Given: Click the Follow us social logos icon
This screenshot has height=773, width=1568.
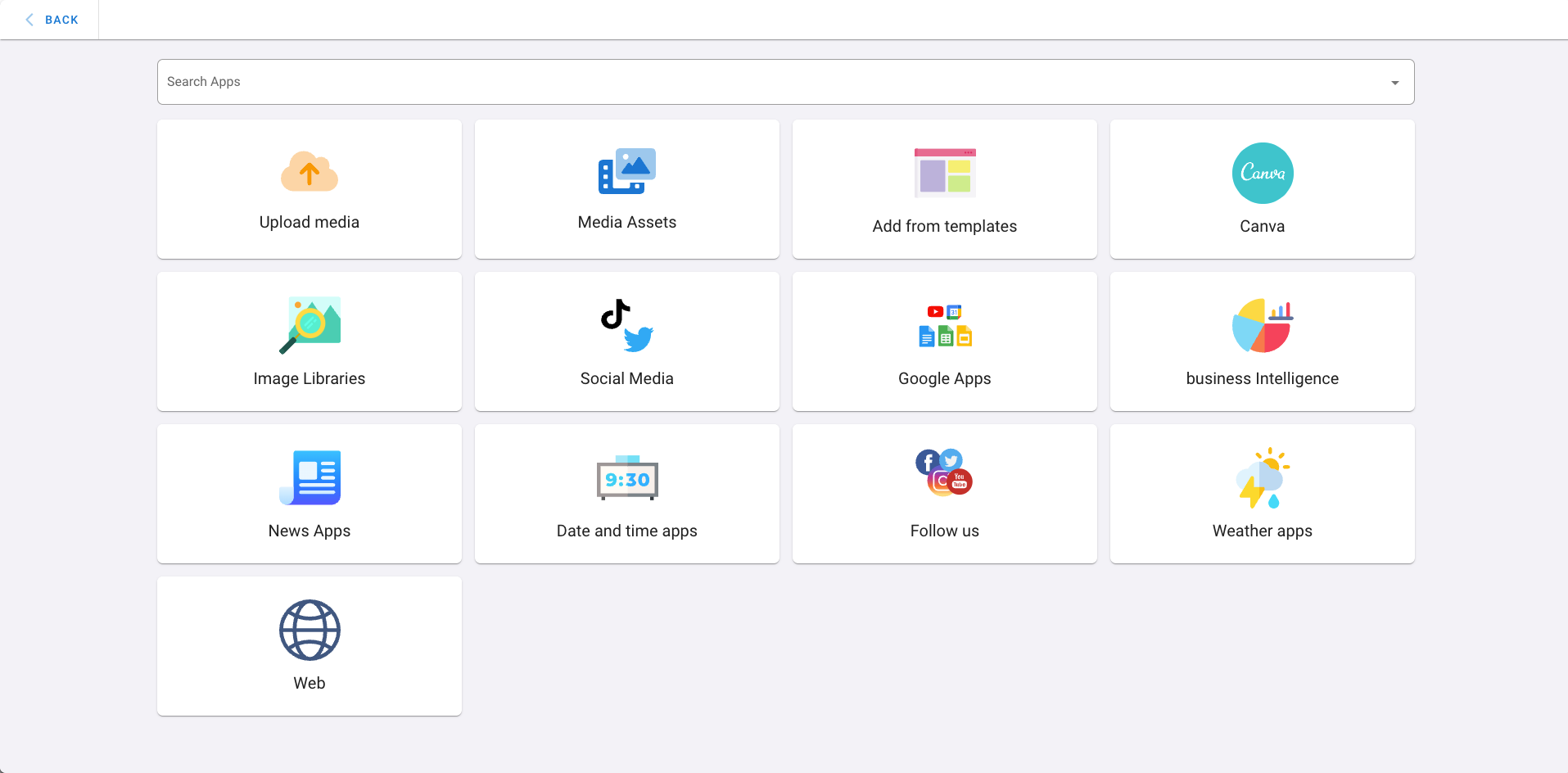Looking at the screenshot, I should tap(945, 472).
